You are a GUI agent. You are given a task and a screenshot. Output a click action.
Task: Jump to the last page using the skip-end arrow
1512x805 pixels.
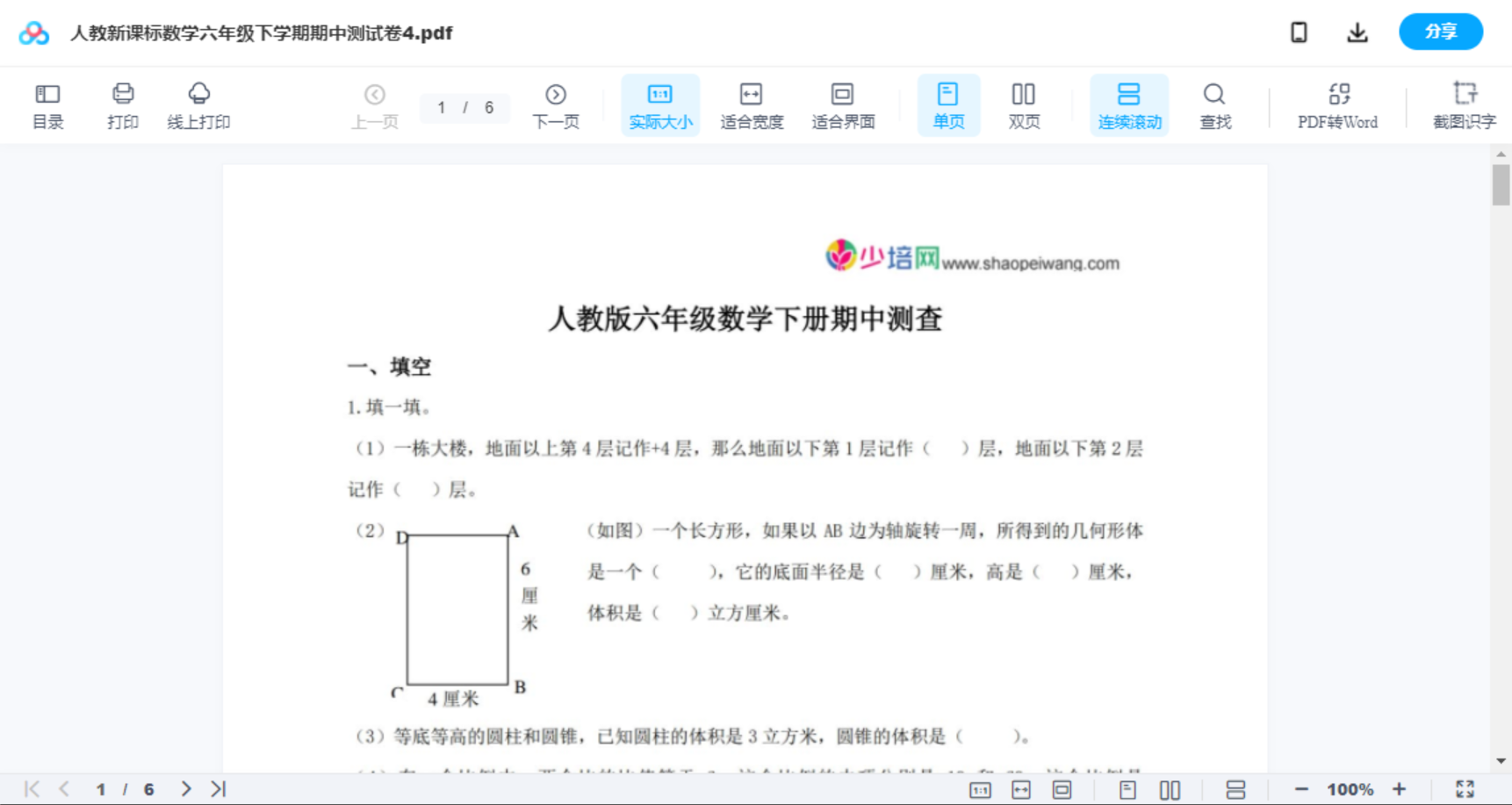click(217, 788)
